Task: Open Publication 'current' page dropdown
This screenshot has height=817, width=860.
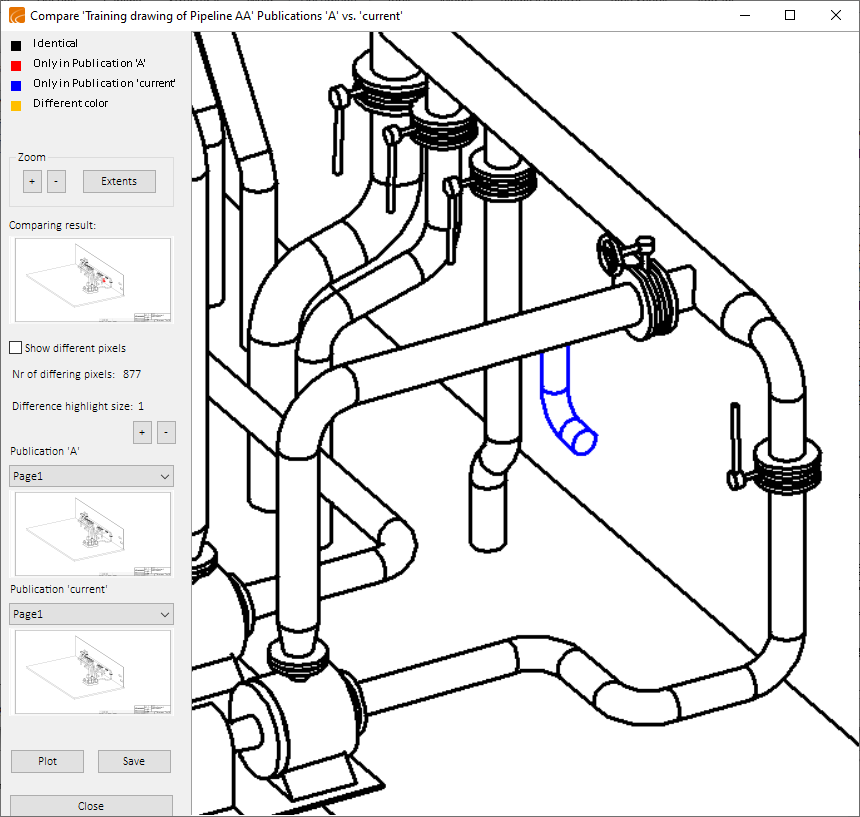Action: (91, 614)
